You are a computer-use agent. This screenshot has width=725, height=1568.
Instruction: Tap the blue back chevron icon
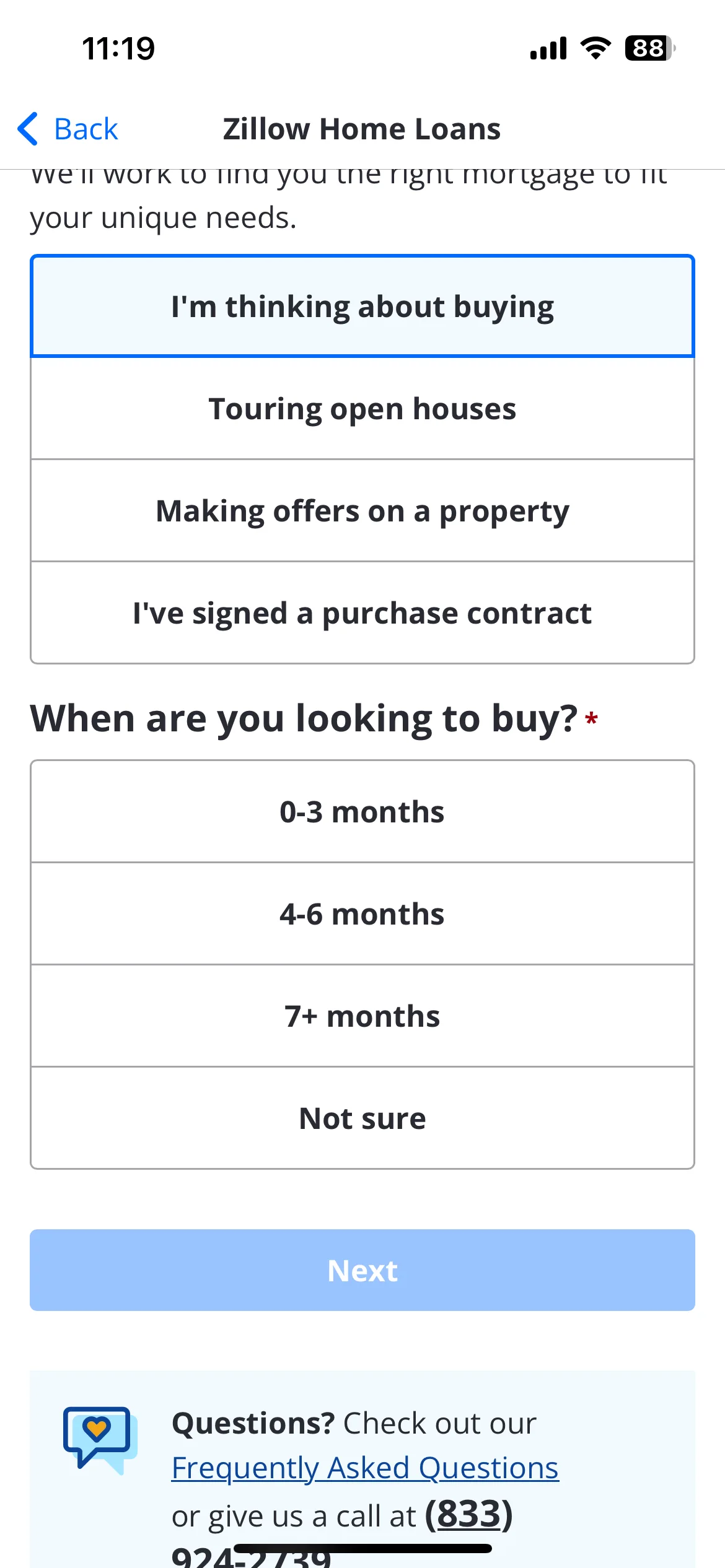(x=28, y=129)
